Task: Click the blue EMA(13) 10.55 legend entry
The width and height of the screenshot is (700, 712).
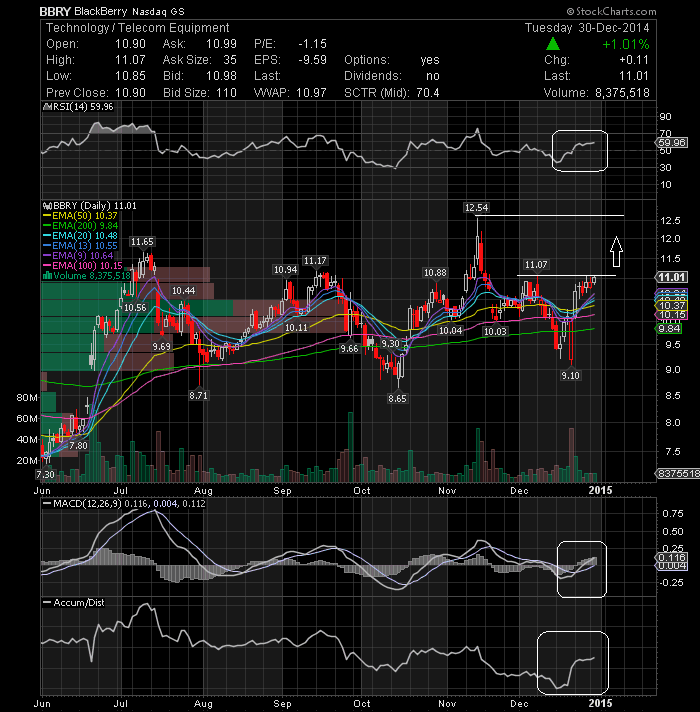Action: 80,246
